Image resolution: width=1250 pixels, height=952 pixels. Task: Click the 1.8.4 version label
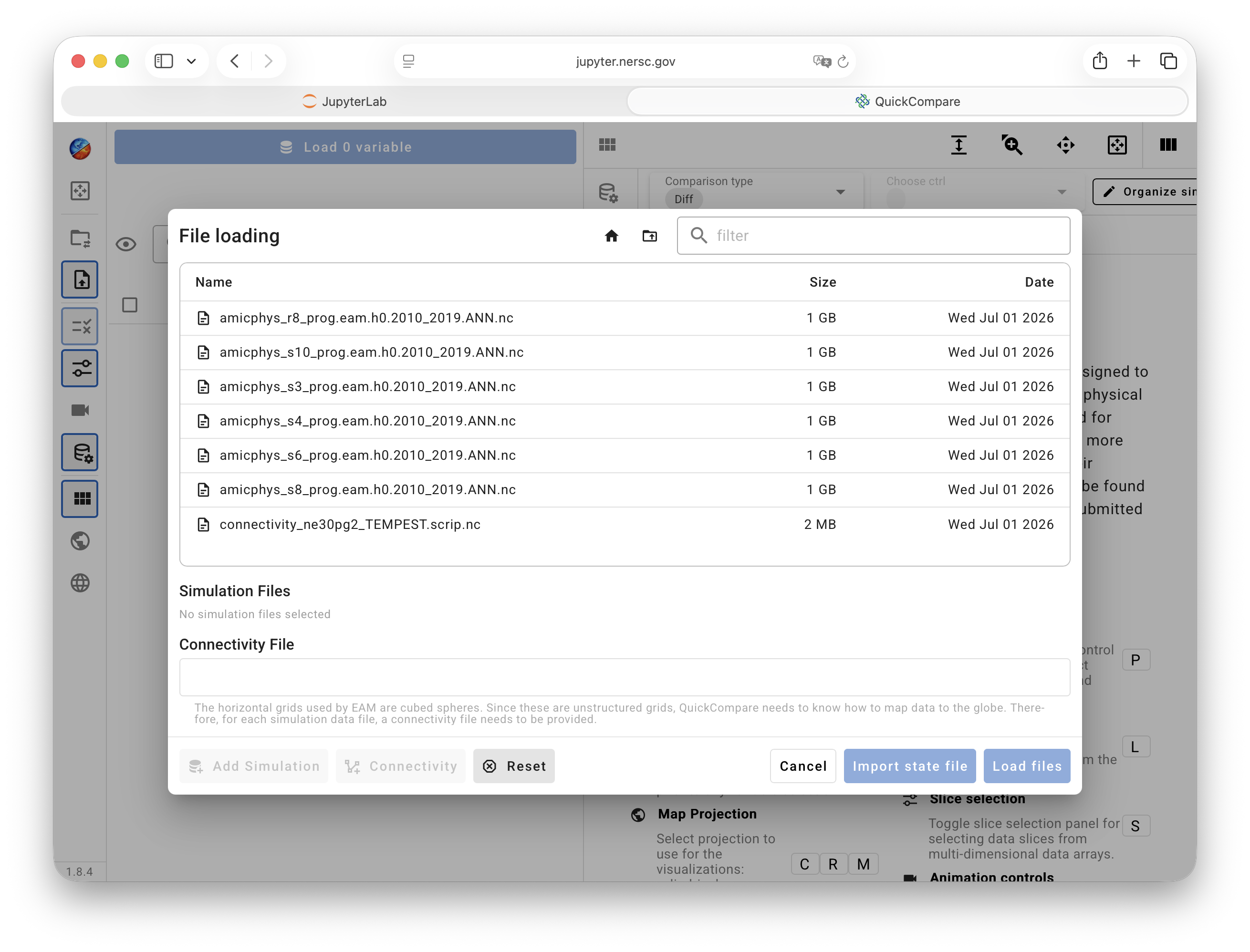pos(79,871)
